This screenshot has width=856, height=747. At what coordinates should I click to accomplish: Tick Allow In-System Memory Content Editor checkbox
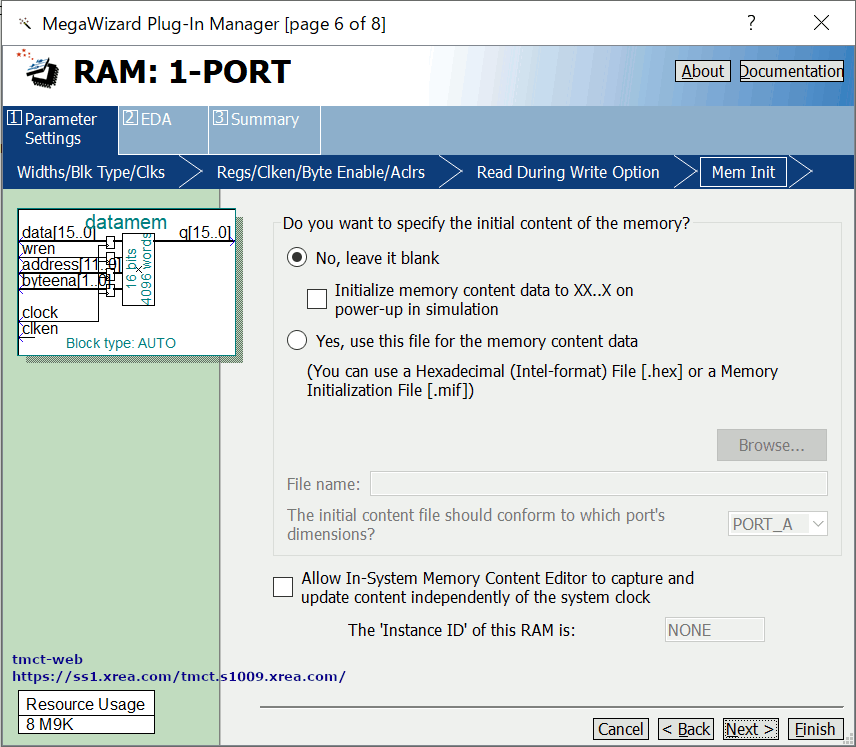click(283, 587)
